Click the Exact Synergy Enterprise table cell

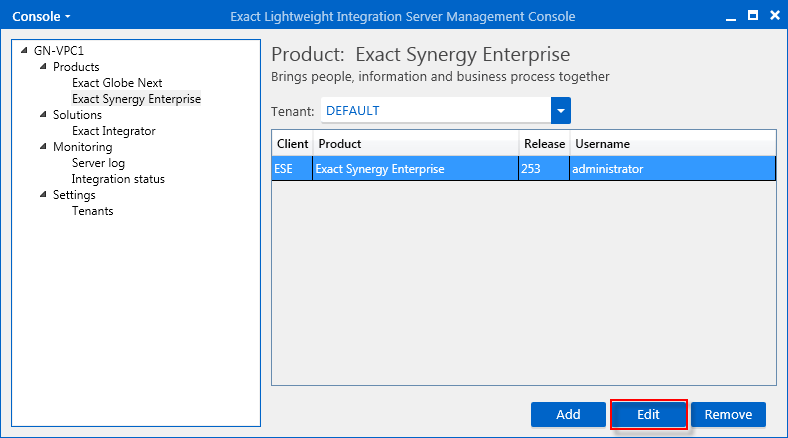tap(416, 169)
